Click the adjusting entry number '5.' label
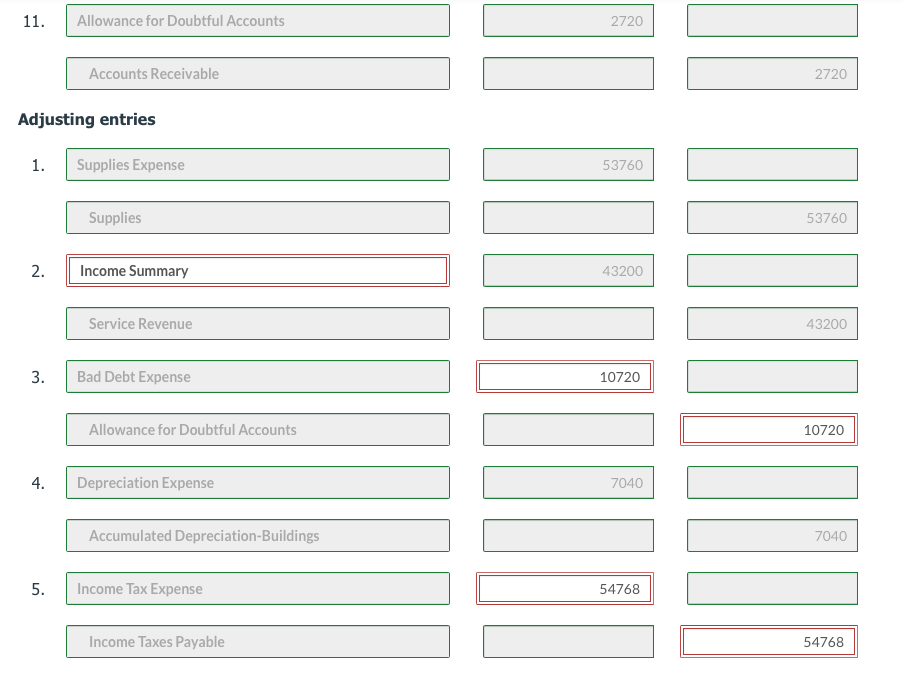Image resolution: width=903 pixels, height=675 pixels. (x=38, y=589)
